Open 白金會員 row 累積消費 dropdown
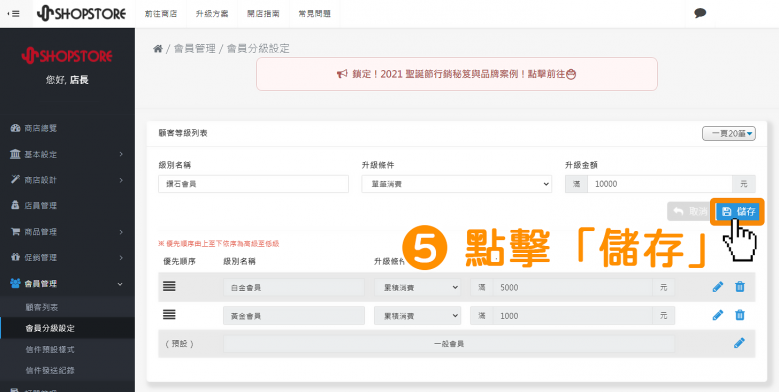Viewport: 779px width, 392px height. click(417, 287)
